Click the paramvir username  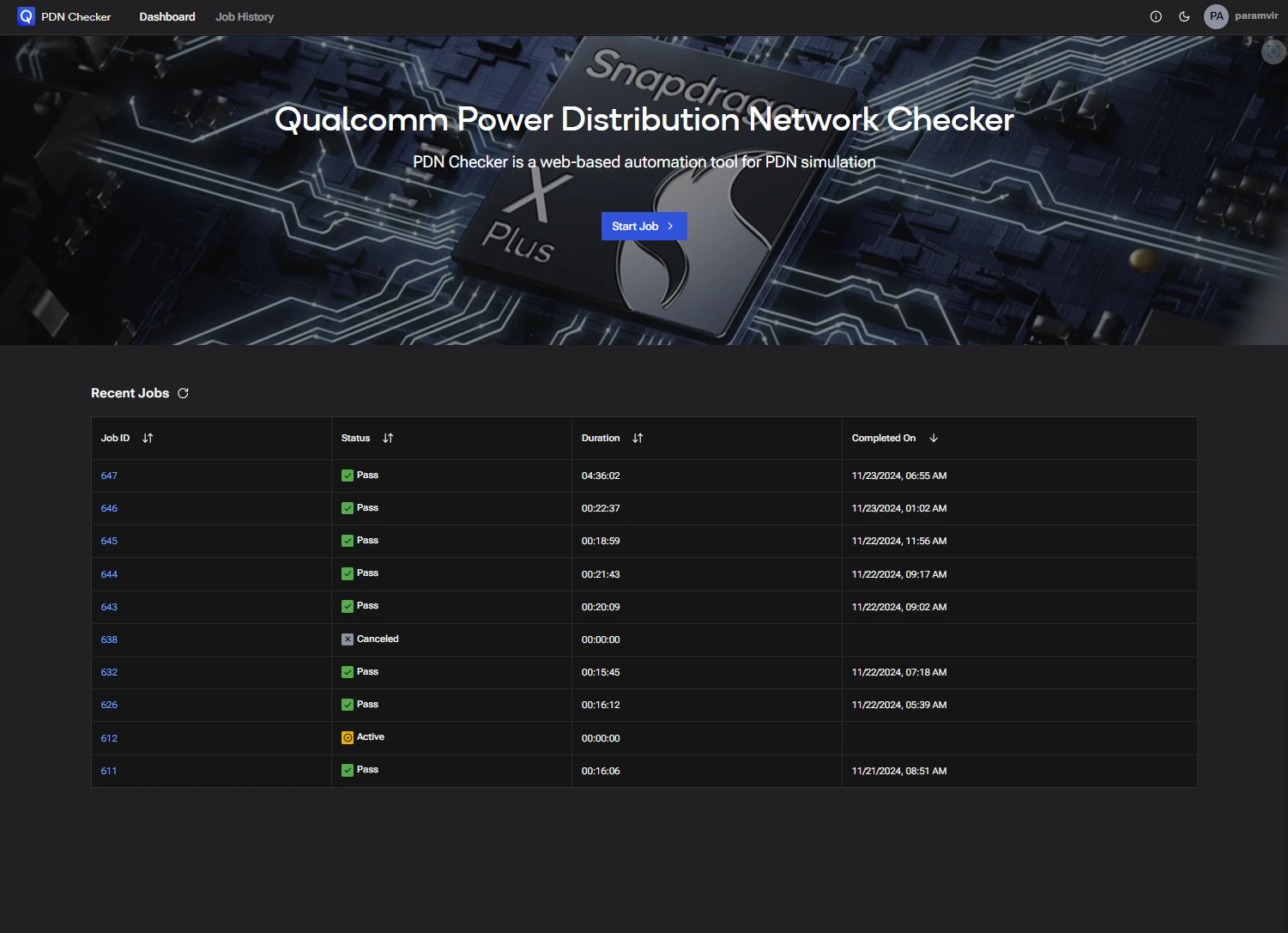tap(1256, 16)
